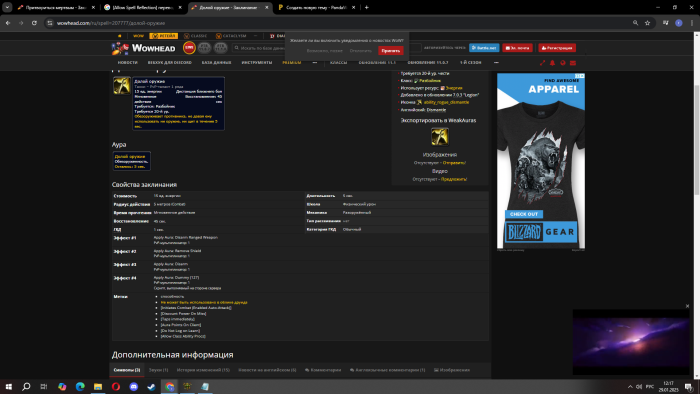Log in with Battle.net button
700x394 pixels.
[484, 48]
